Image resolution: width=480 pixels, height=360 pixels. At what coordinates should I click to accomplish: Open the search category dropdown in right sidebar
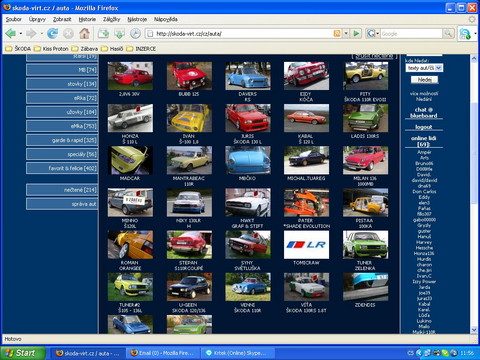(424, 68)
